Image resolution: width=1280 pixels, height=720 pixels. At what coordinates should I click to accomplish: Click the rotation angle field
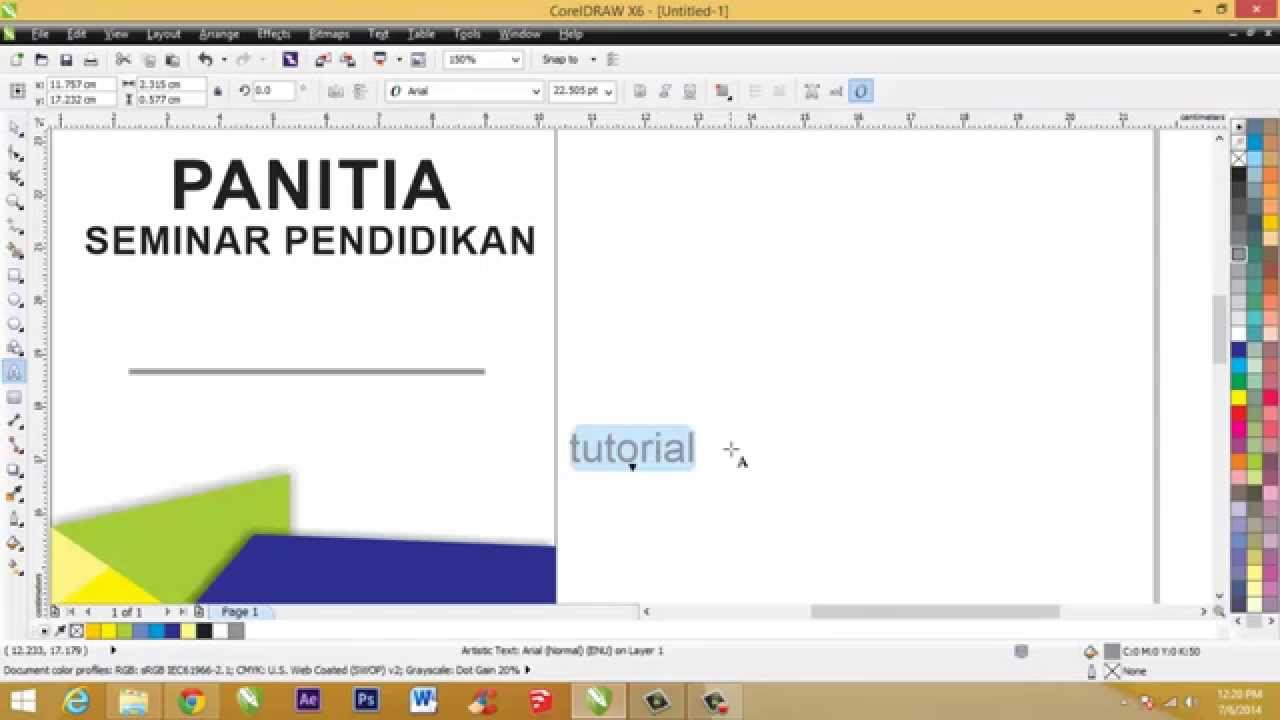point(273,91)
